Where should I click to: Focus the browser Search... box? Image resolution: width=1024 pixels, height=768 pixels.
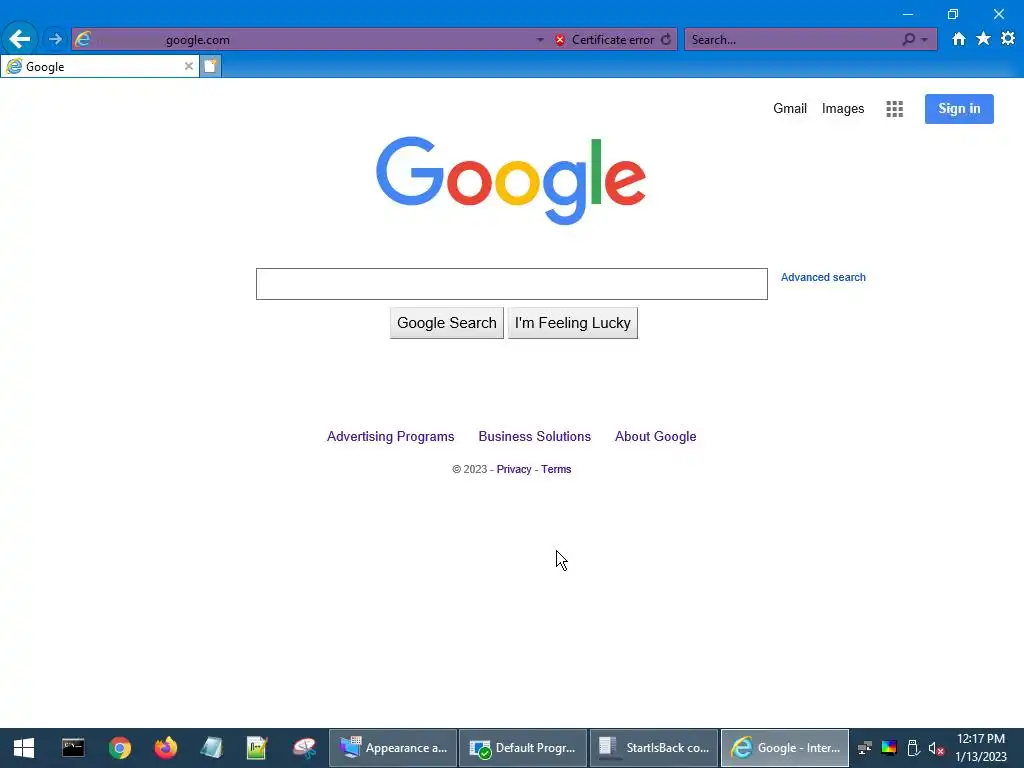[793, 40]
